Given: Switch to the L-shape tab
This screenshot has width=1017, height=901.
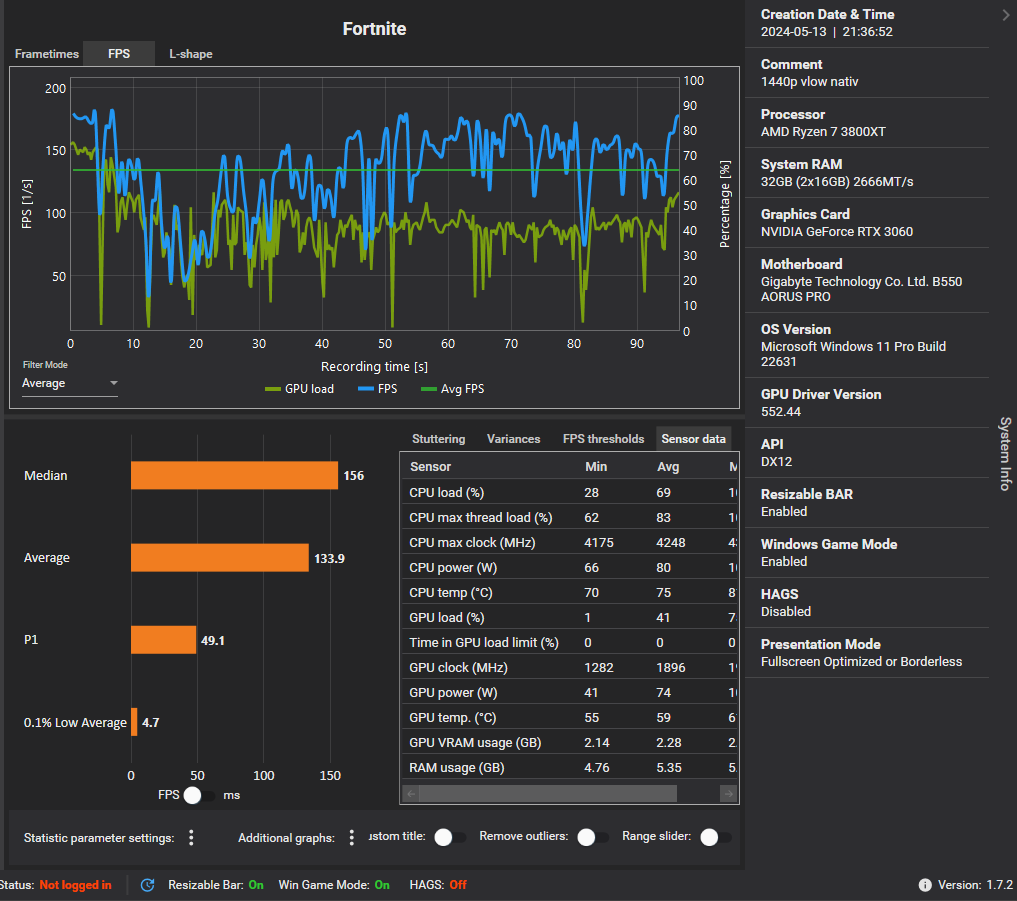Looking at the screenshot, I should tap(191, 54).
